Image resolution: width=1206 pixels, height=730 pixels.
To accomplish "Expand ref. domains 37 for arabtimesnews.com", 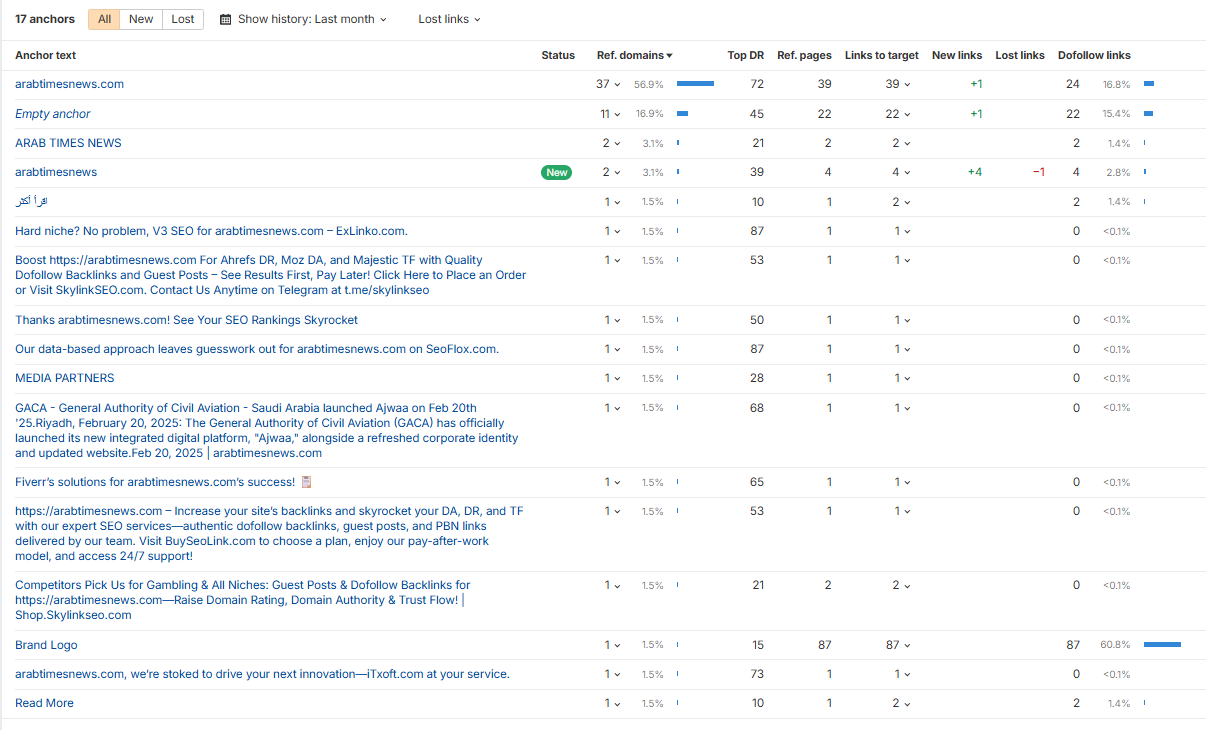I will [608, 85].
